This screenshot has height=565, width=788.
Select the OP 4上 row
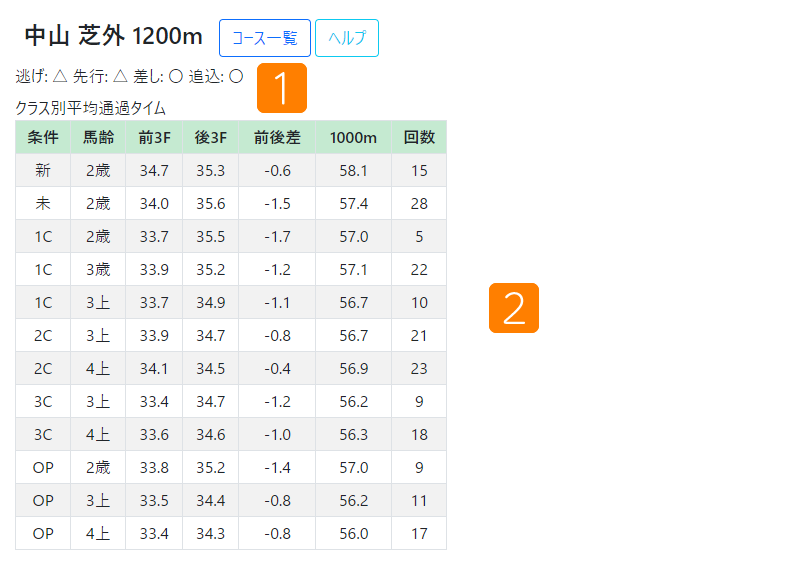click(231, 533)
